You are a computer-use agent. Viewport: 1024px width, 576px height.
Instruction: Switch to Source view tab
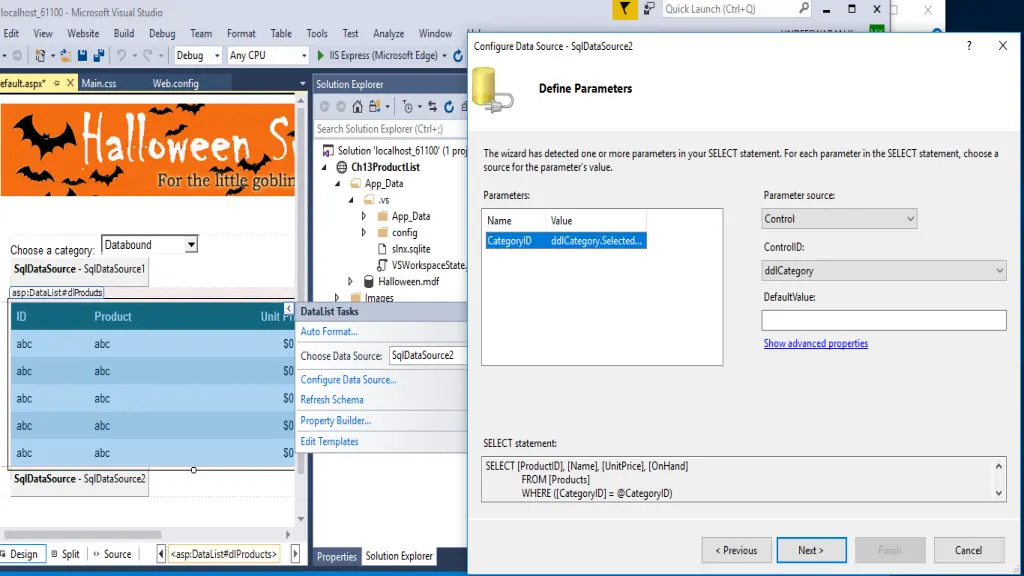[112, 554]
